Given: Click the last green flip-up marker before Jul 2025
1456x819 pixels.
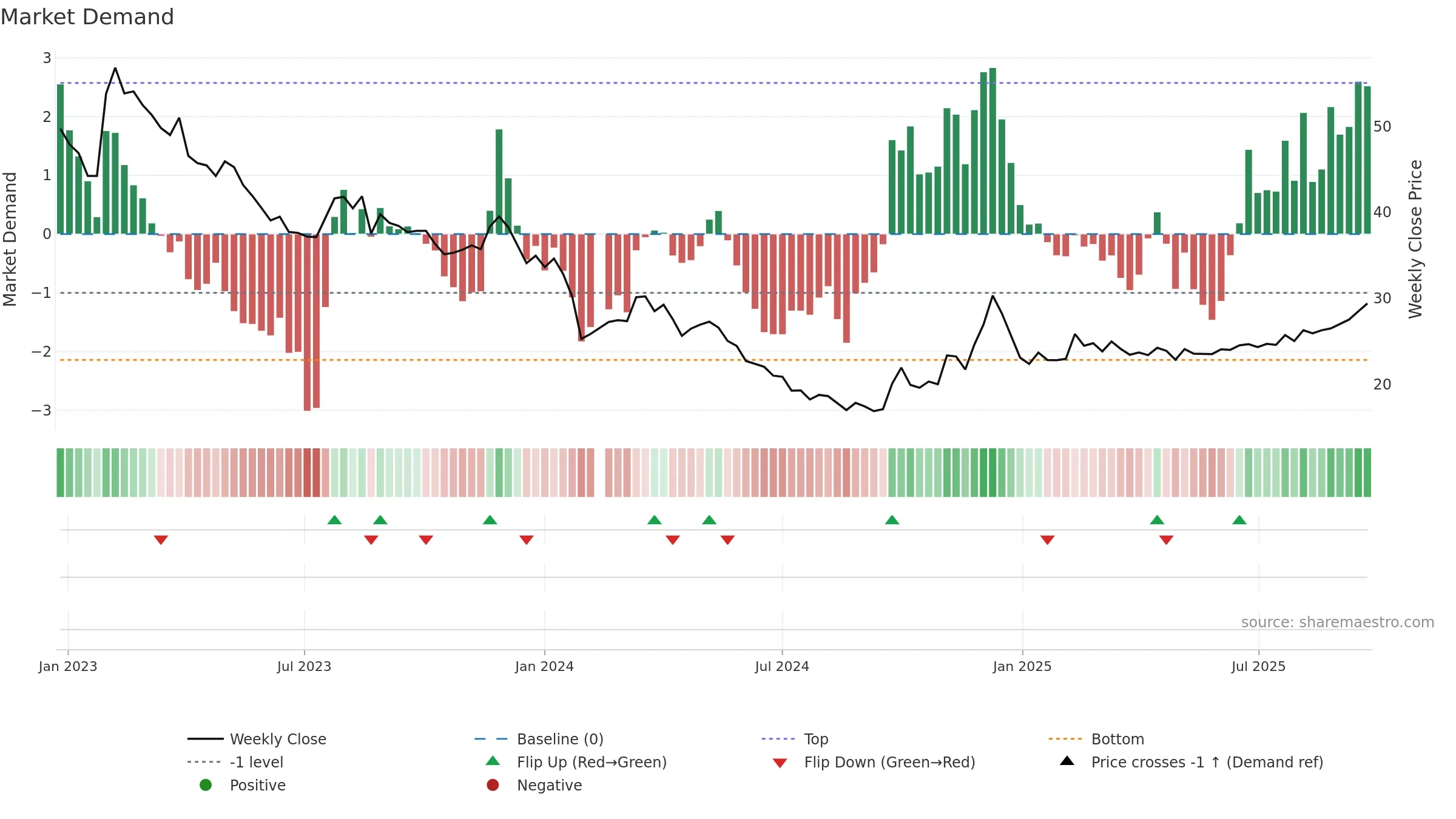Looking at the screenshot, I should click(x=1239, y=520).
